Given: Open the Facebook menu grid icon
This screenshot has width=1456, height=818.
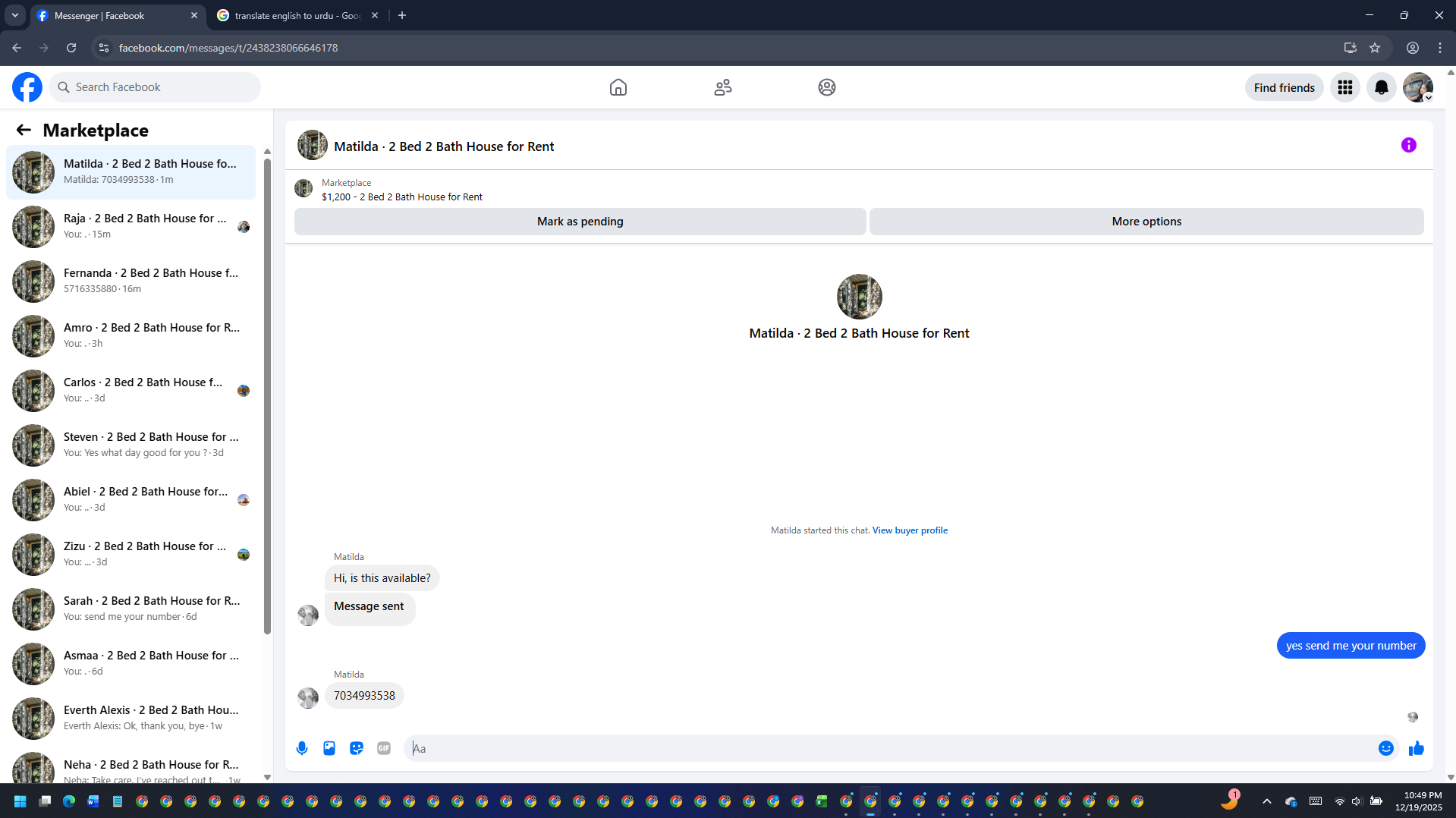Looking at the screenshot, I should pyautogui.click(x=1345, y=87).
